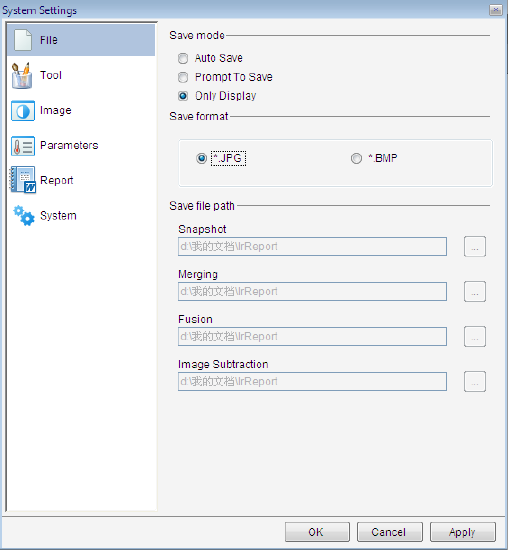
Task: Click the Cancel button
Action: click(389, 532)
